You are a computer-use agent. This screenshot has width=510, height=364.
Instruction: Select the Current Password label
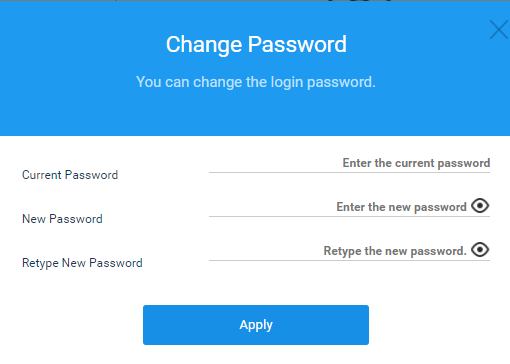[70, 175]
